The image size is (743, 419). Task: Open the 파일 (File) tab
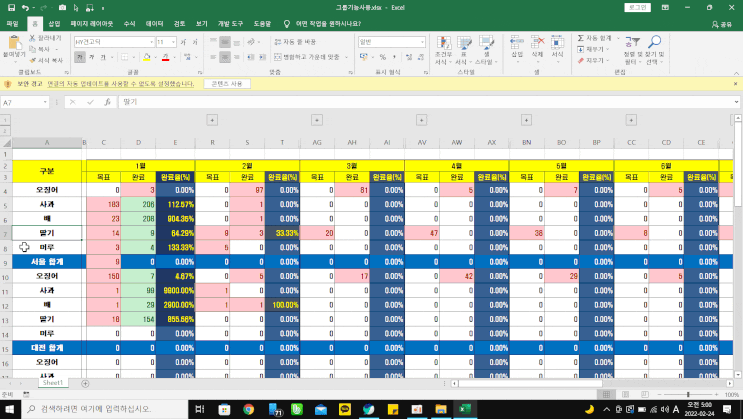click(x=12, y=24)
